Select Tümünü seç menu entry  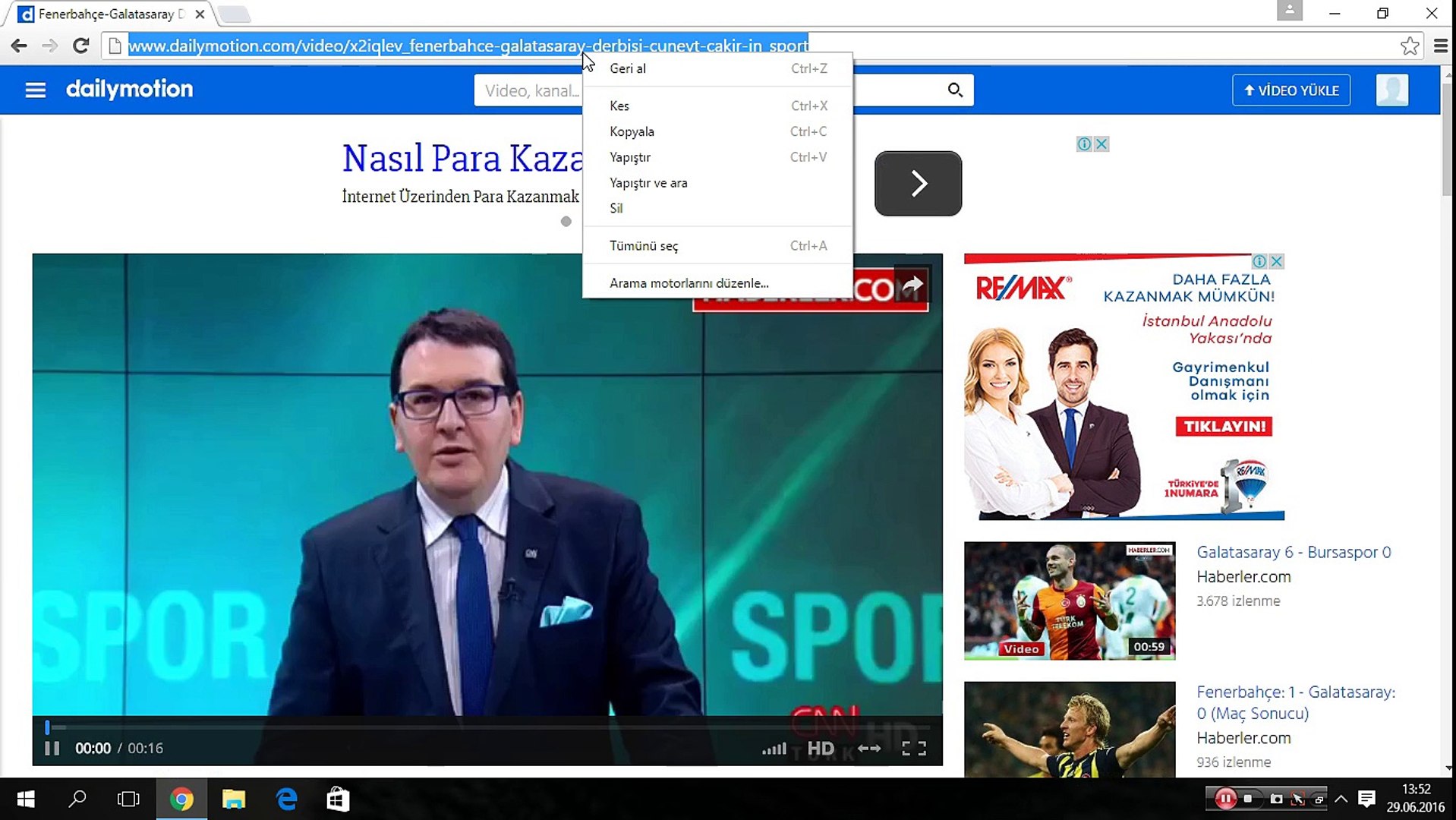[718, 246]
